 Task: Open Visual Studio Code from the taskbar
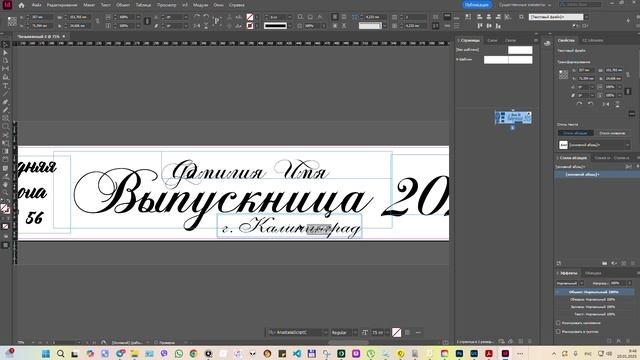click(x=297, y=353)
